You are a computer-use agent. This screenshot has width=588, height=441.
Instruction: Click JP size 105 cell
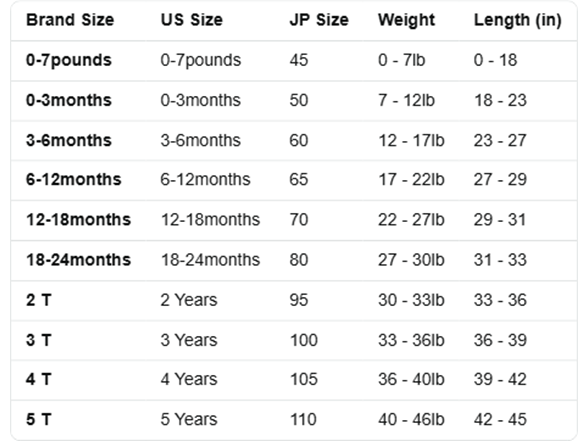tap(304, 379)
